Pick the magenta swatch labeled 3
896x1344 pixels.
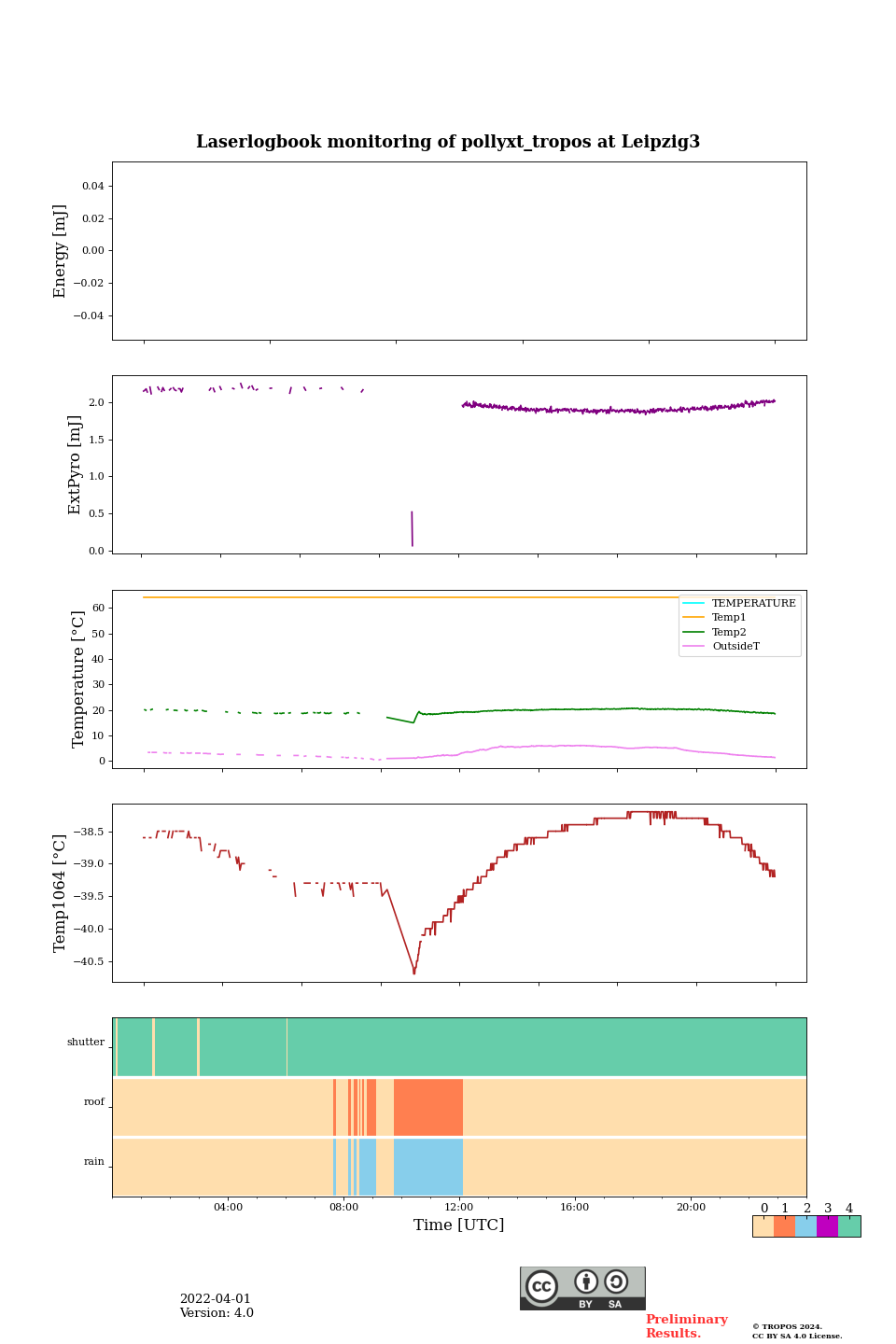tap(827, 1226)
